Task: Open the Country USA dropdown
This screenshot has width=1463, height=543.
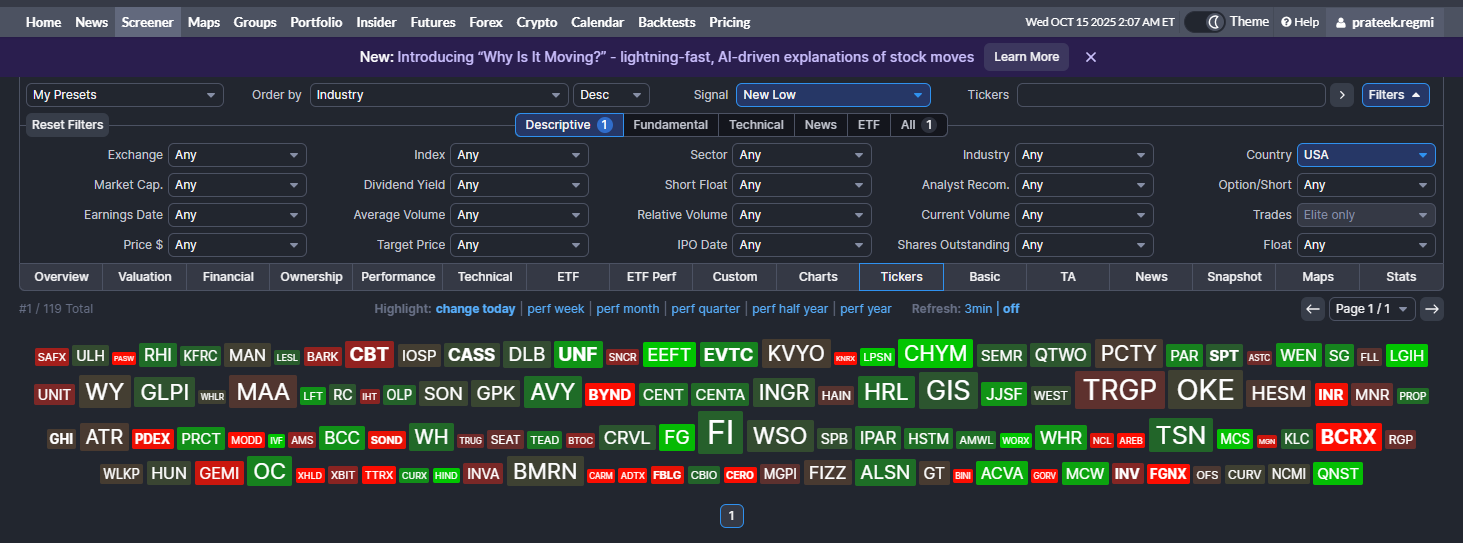Action: pyautogui.click(x=1366, y=155)
